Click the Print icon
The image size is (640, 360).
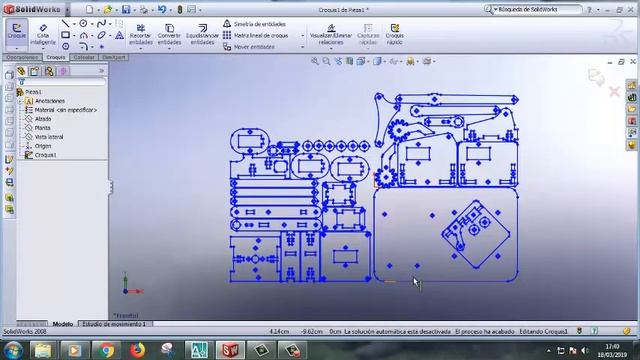[x=144, y=9]
